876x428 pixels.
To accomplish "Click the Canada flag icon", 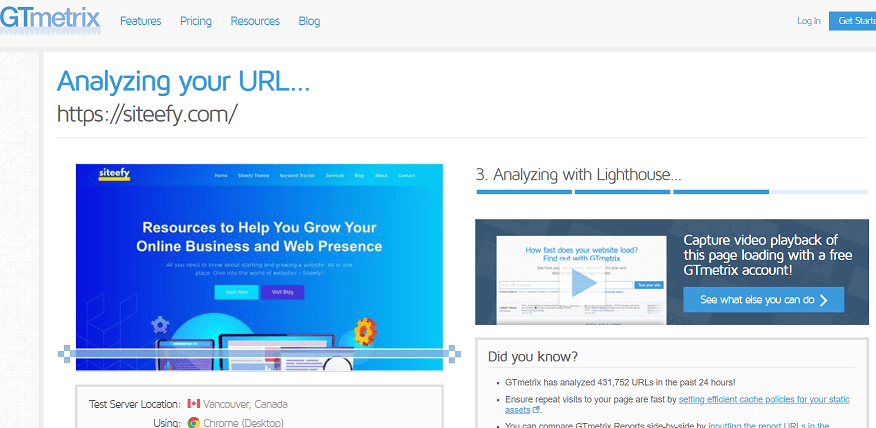I will [194, 403].
